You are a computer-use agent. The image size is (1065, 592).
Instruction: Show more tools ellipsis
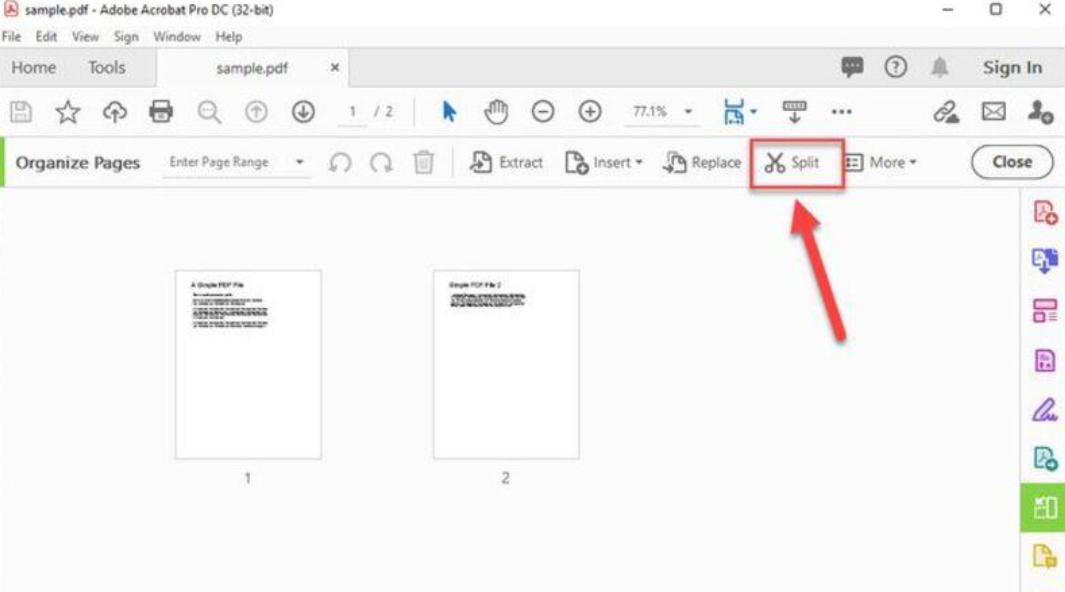click(x=842, y=111)
